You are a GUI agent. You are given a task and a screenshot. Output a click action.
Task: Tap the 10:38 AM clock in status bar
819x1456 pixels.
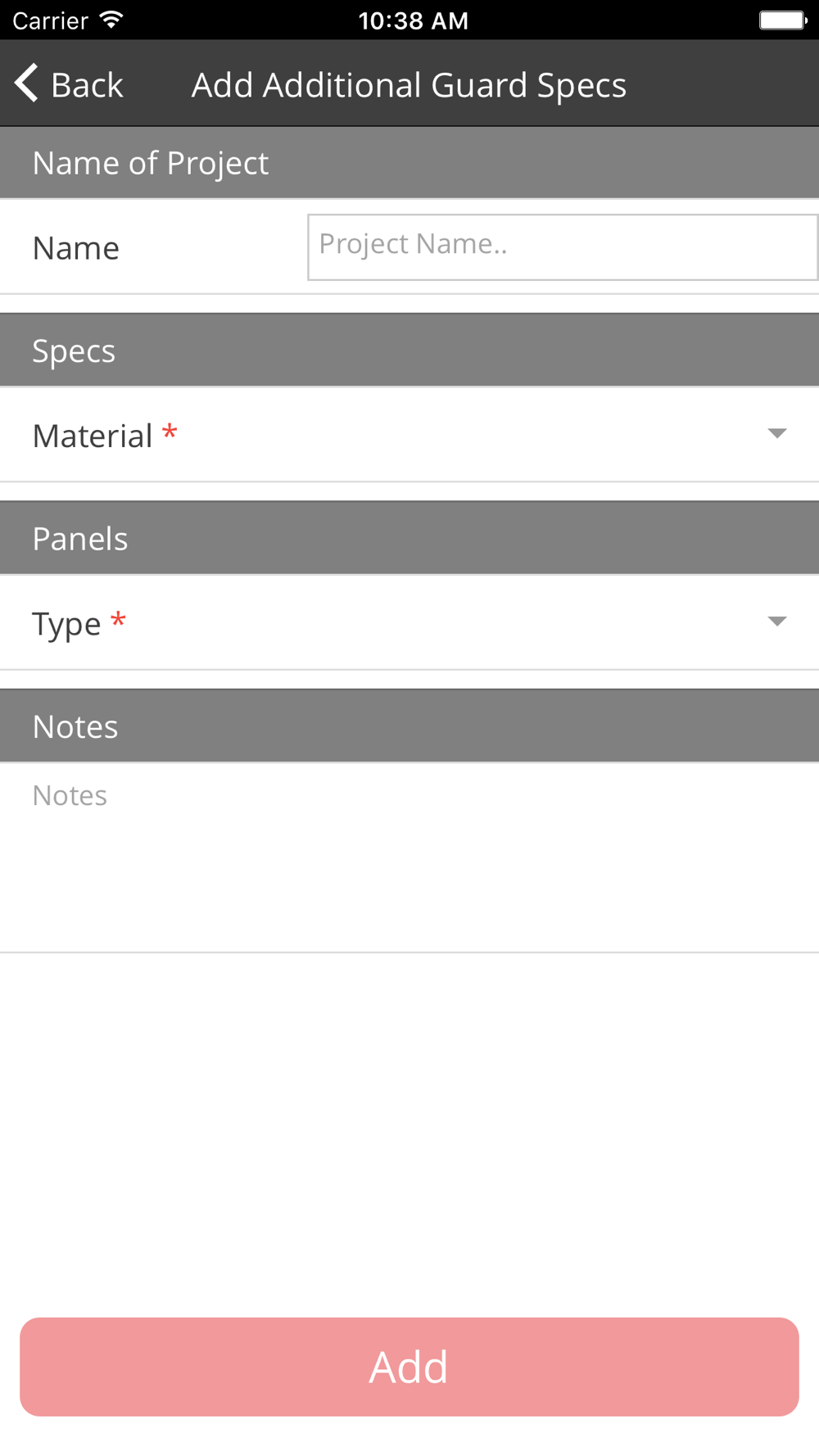tap(413, 20)
